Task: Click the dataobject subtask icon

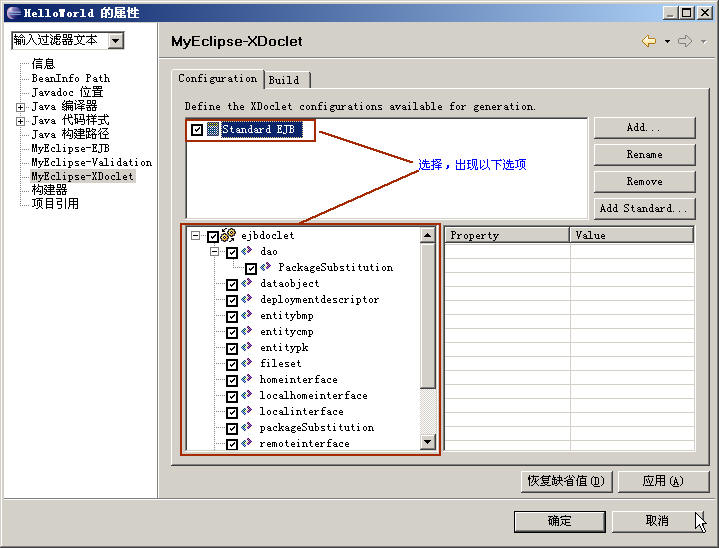Action: (x=247, y=283)
